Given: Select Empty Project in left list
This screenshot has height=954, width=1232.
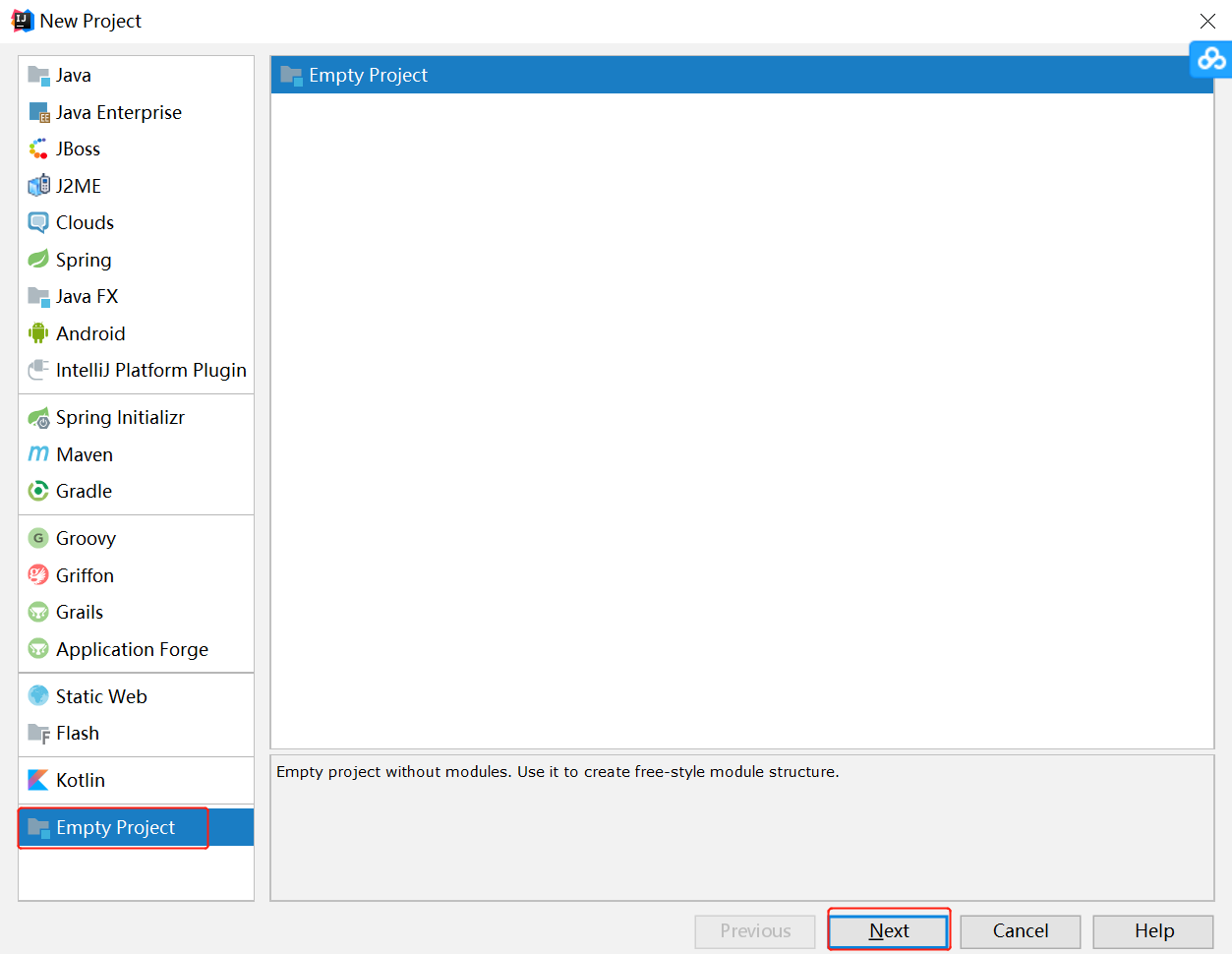Looking at the screenshot, I should pyautogui.click(x=136, y=827).
